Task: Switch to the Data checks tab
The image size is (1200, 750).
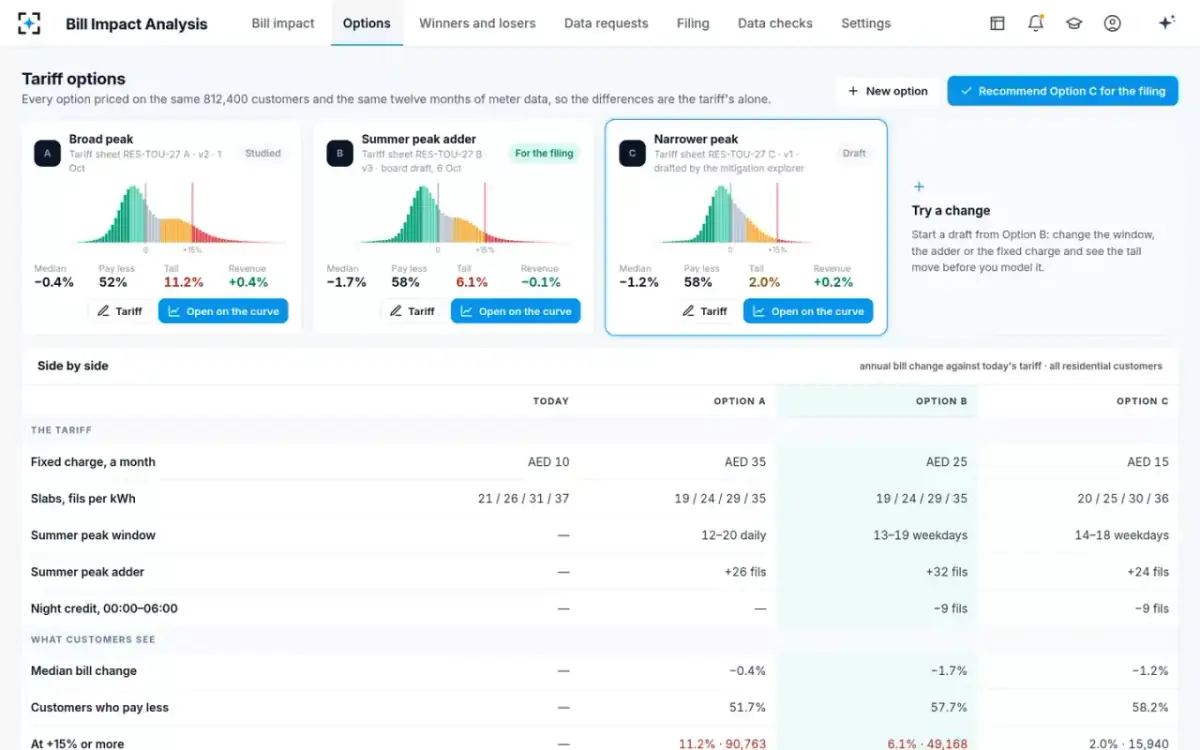Action: click(x=775, y=23)
